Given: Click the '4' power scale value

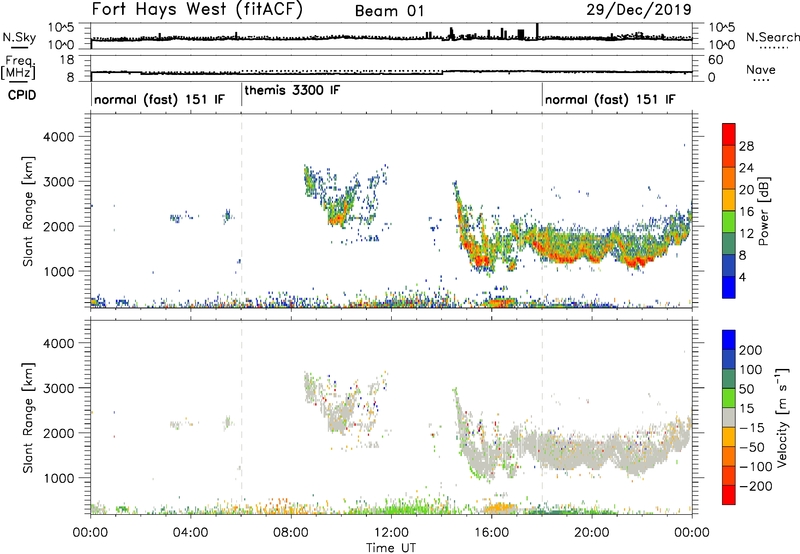Looking at the screenshot, I should coord(742,277).
